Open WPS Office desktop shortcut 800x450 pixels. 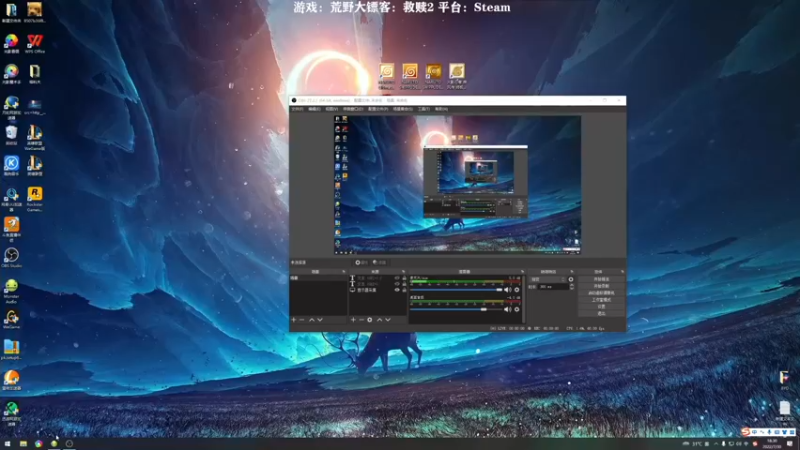point(35,43)
